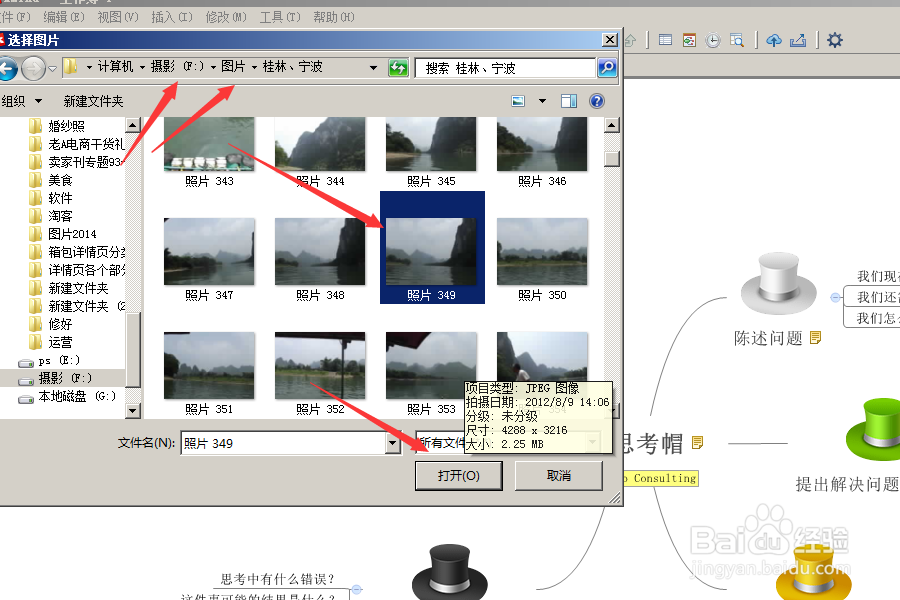
Task: Click down arrow of folder tree scrollbar
Action: coord(133,410)
